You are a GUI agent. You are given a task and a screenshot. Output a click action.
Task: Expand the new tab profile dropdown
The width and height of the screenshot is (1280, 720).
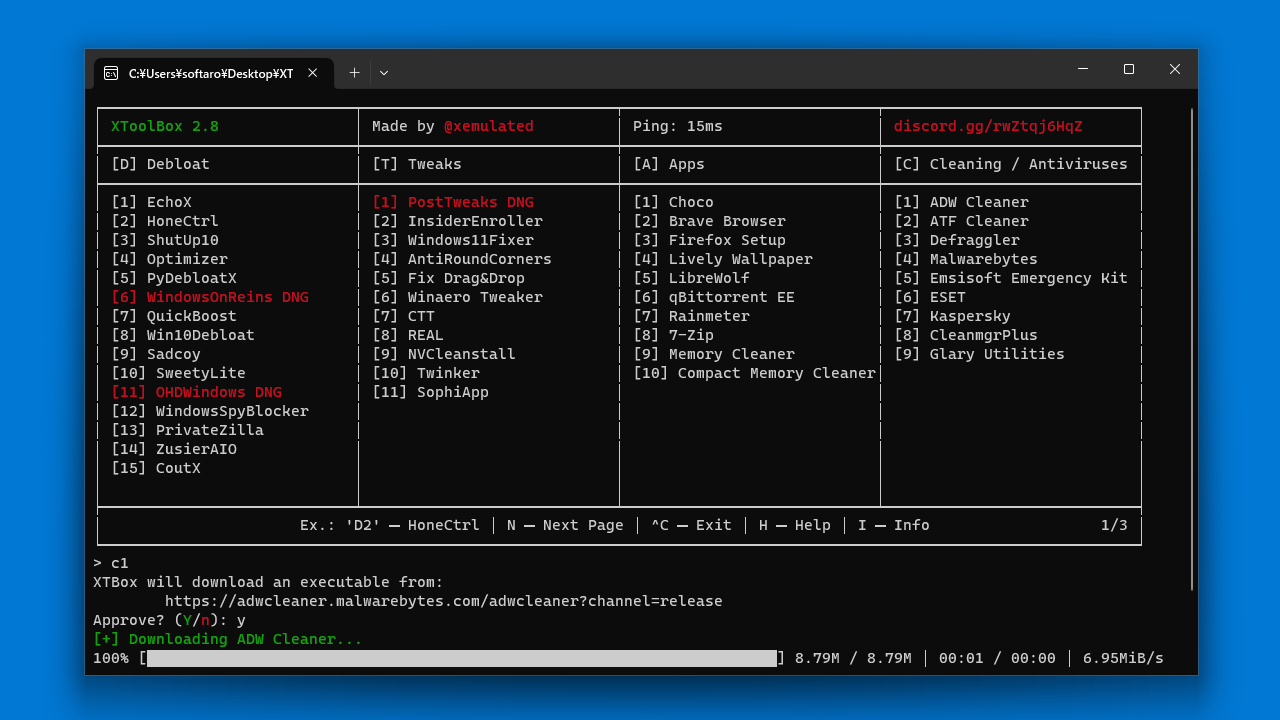click(384, 73)
